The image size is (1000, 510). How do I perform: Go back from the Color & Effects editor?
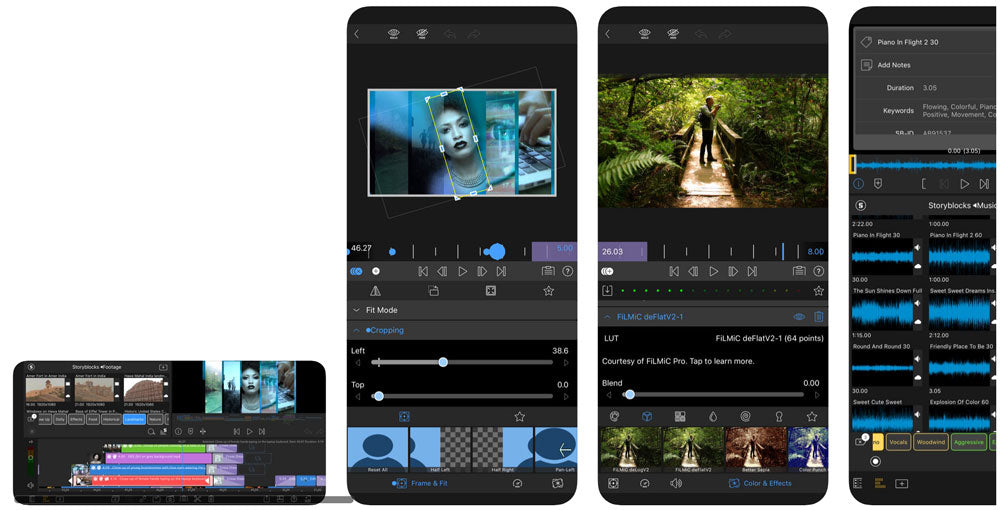click(x=607, y=34)
